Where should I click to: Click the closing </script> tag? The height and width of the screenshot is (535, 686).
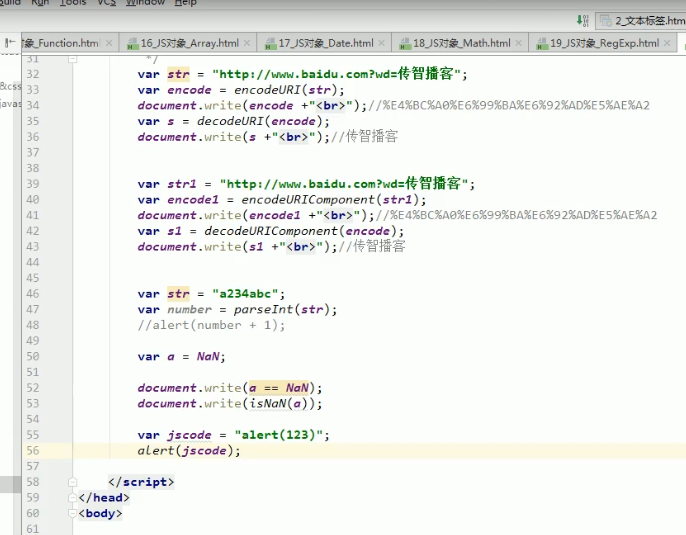click(141, 482)
